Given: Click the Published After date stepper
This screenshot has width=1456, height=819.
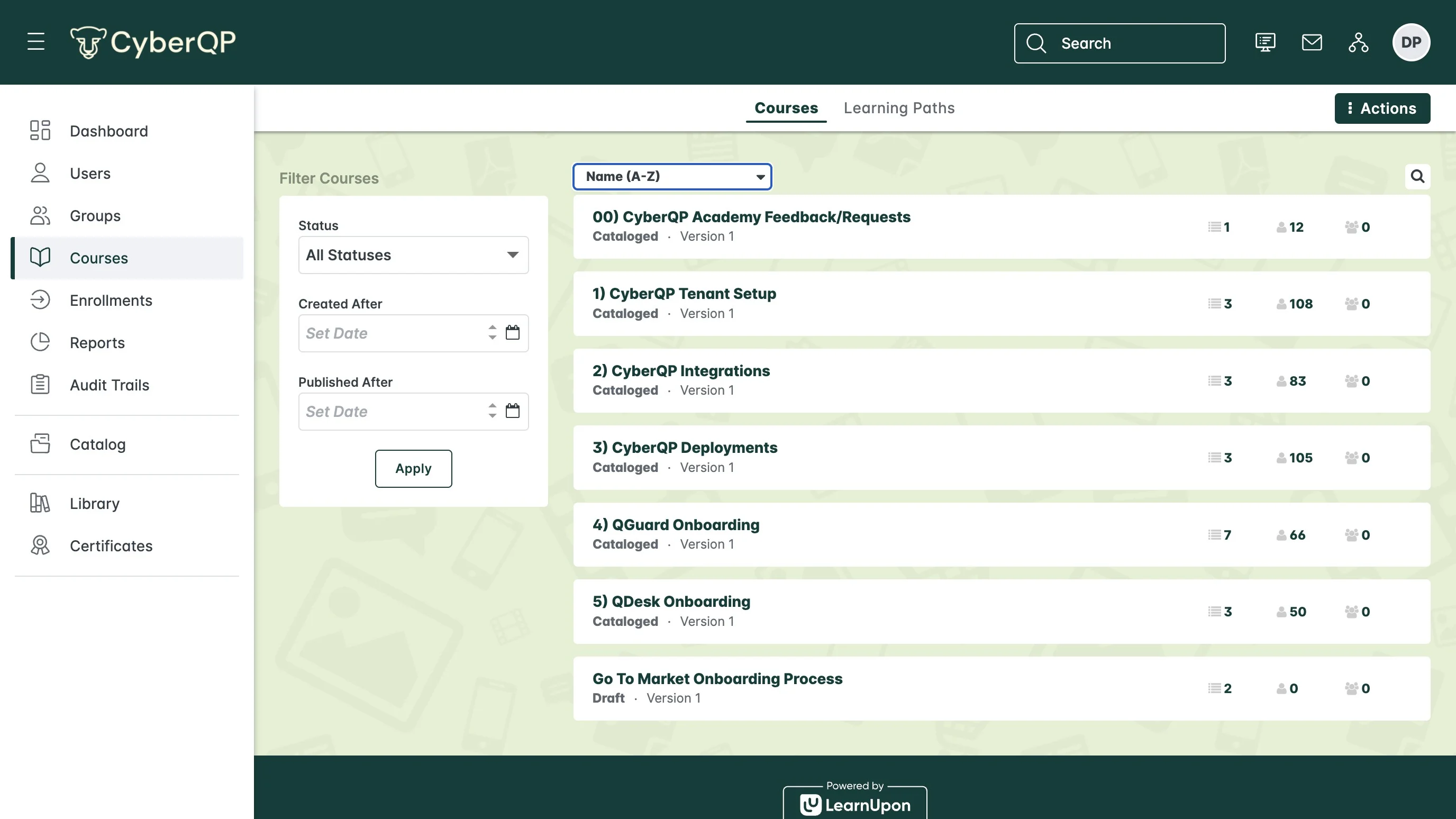Looking at the screenshot, I should pos(493,411).
